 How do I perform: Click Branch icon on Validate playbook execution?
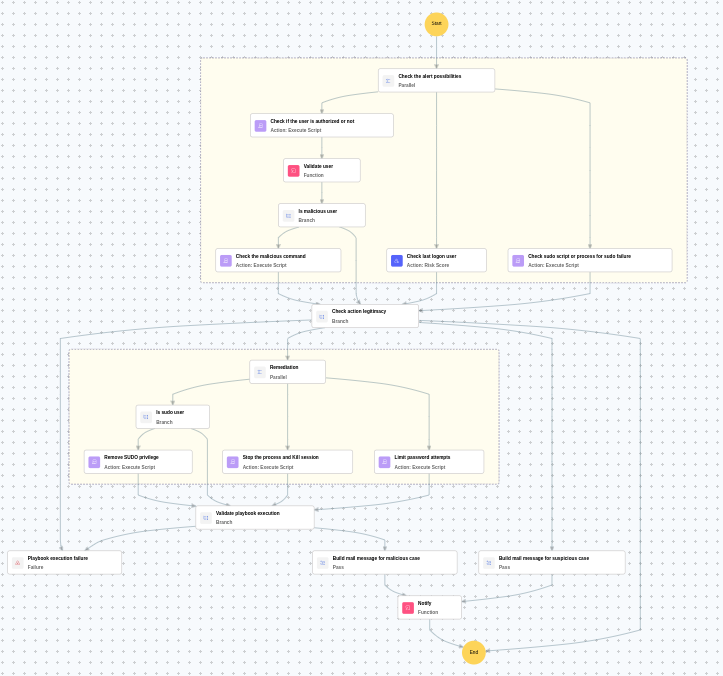(x=206, y=518)
